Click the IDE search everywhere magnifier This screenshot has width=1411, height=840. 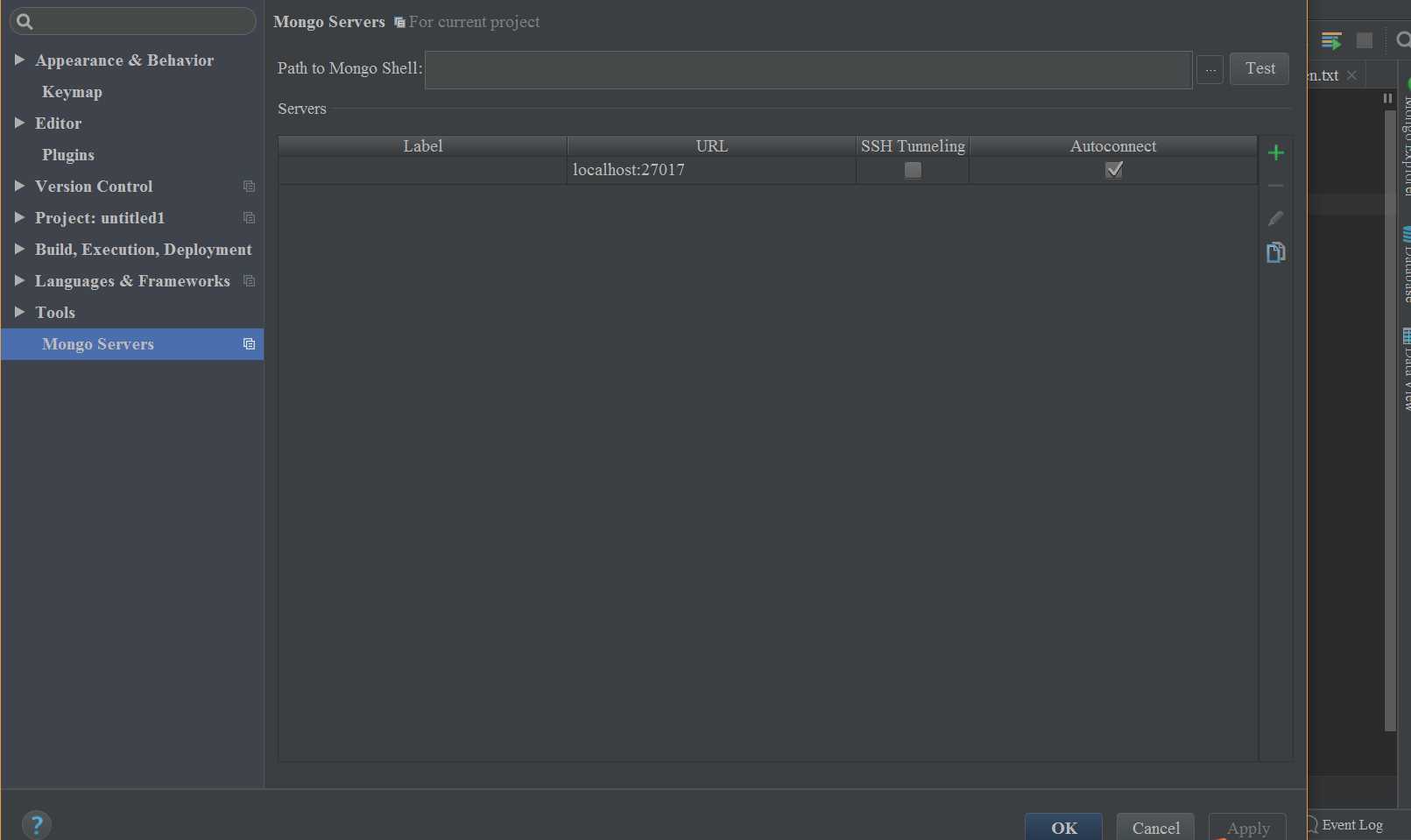(x=1403, y=40)
